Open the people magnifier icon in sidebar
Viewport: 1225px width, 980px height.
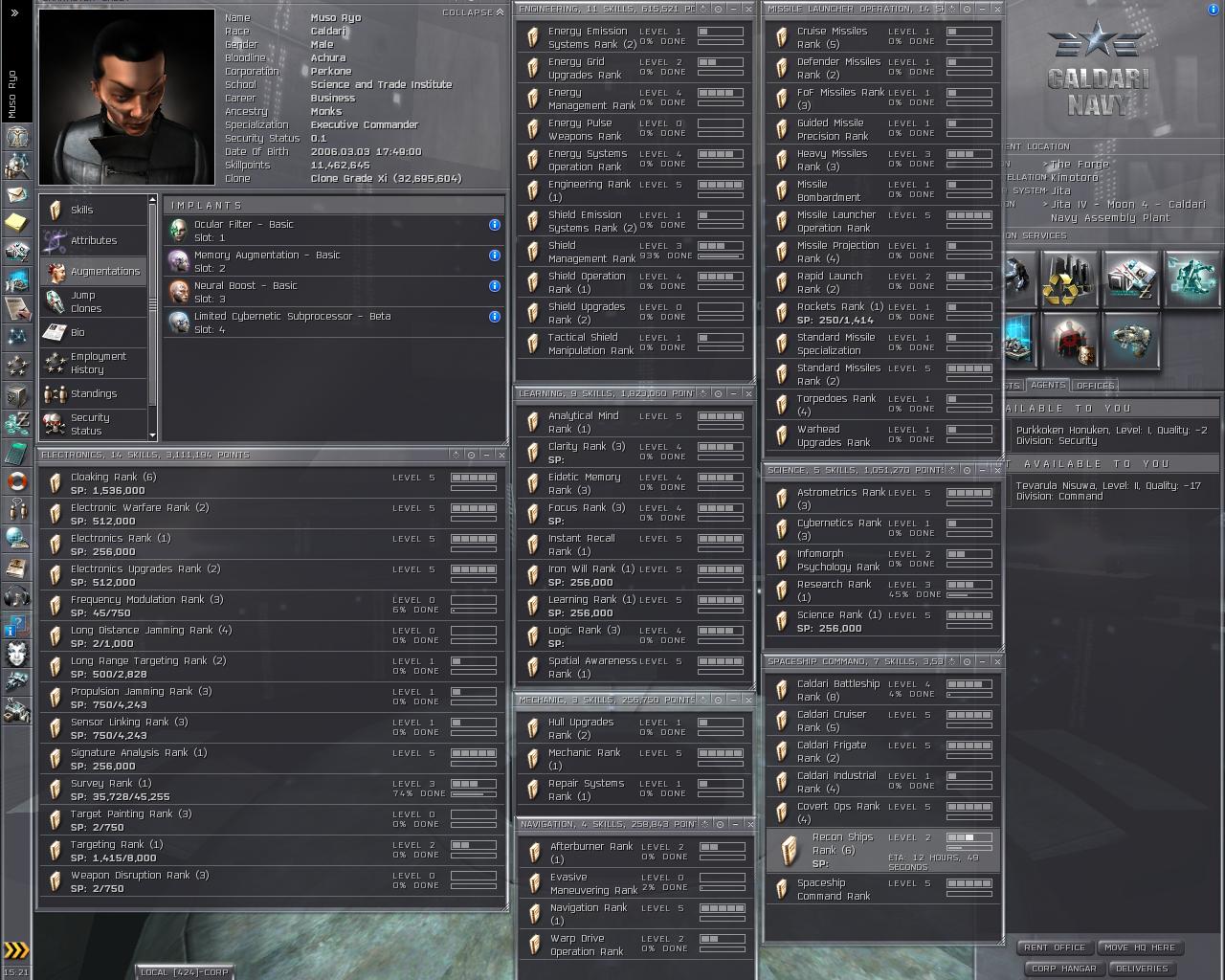16,166
